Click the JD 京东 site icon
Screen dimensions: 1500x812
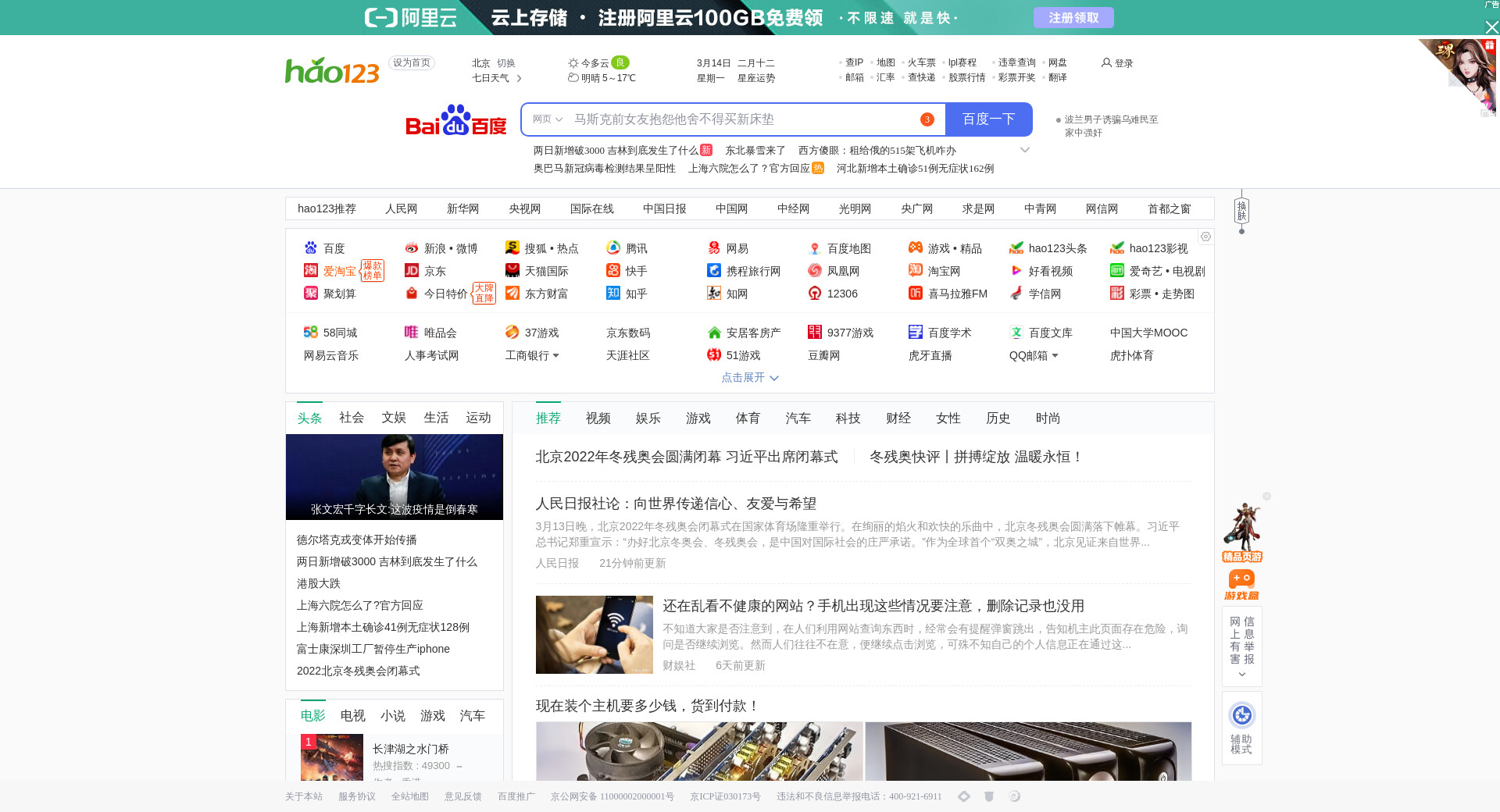(x=412, y=271)
